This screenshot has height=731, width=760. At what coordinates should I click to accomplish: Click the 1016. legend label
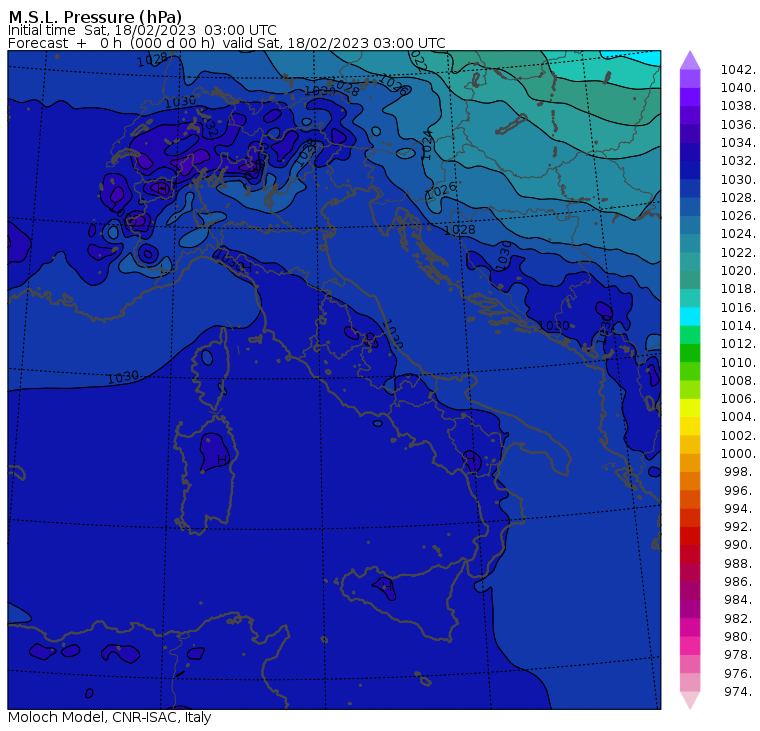point(738,307)
